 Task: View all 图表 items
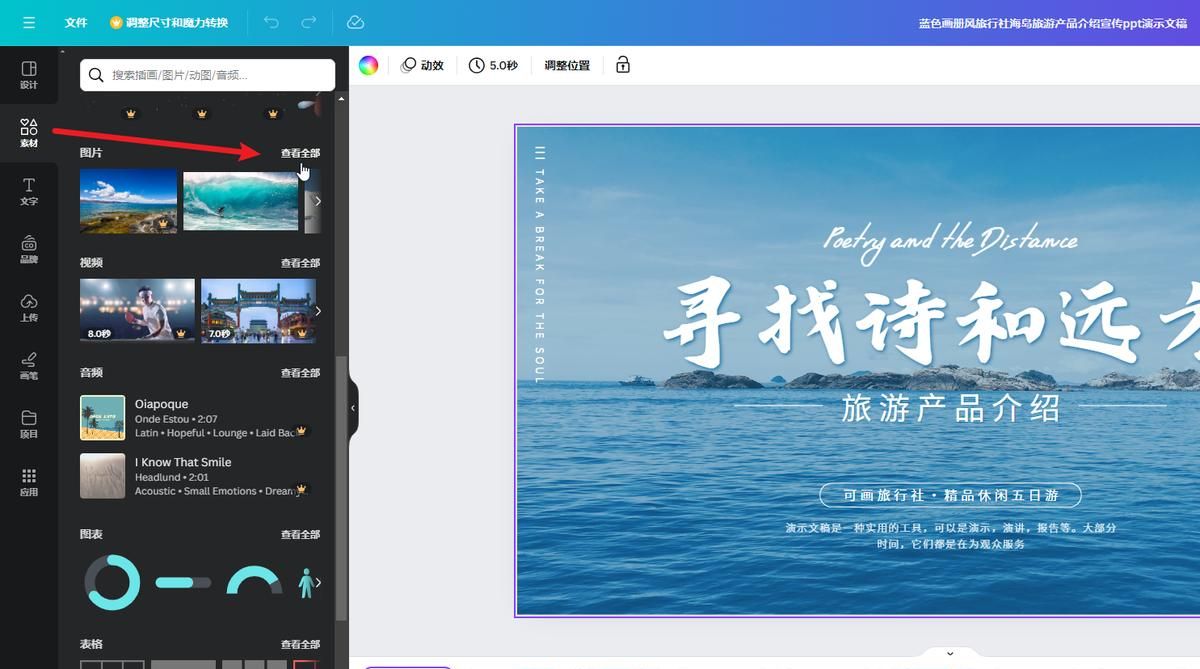[x=300, y=535]
